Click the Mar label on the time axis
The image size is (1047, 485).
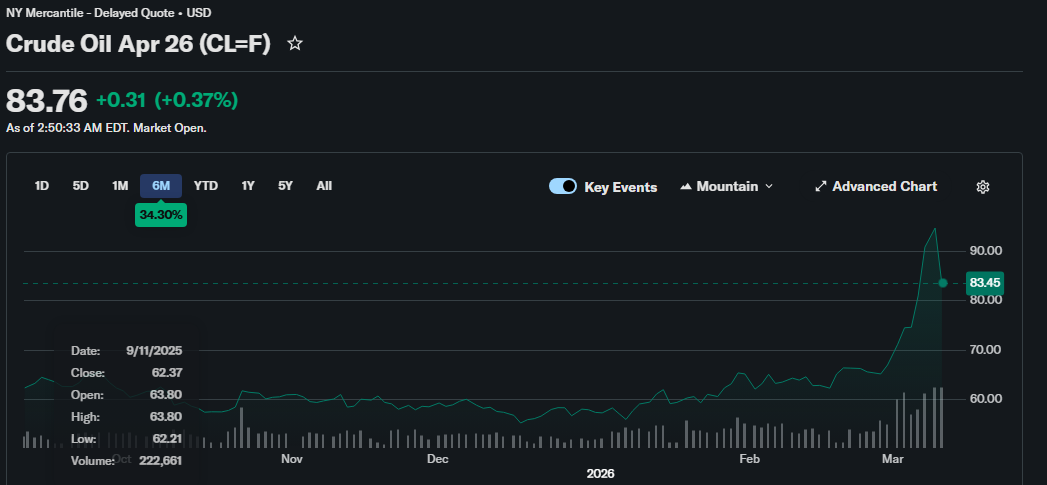893,459
